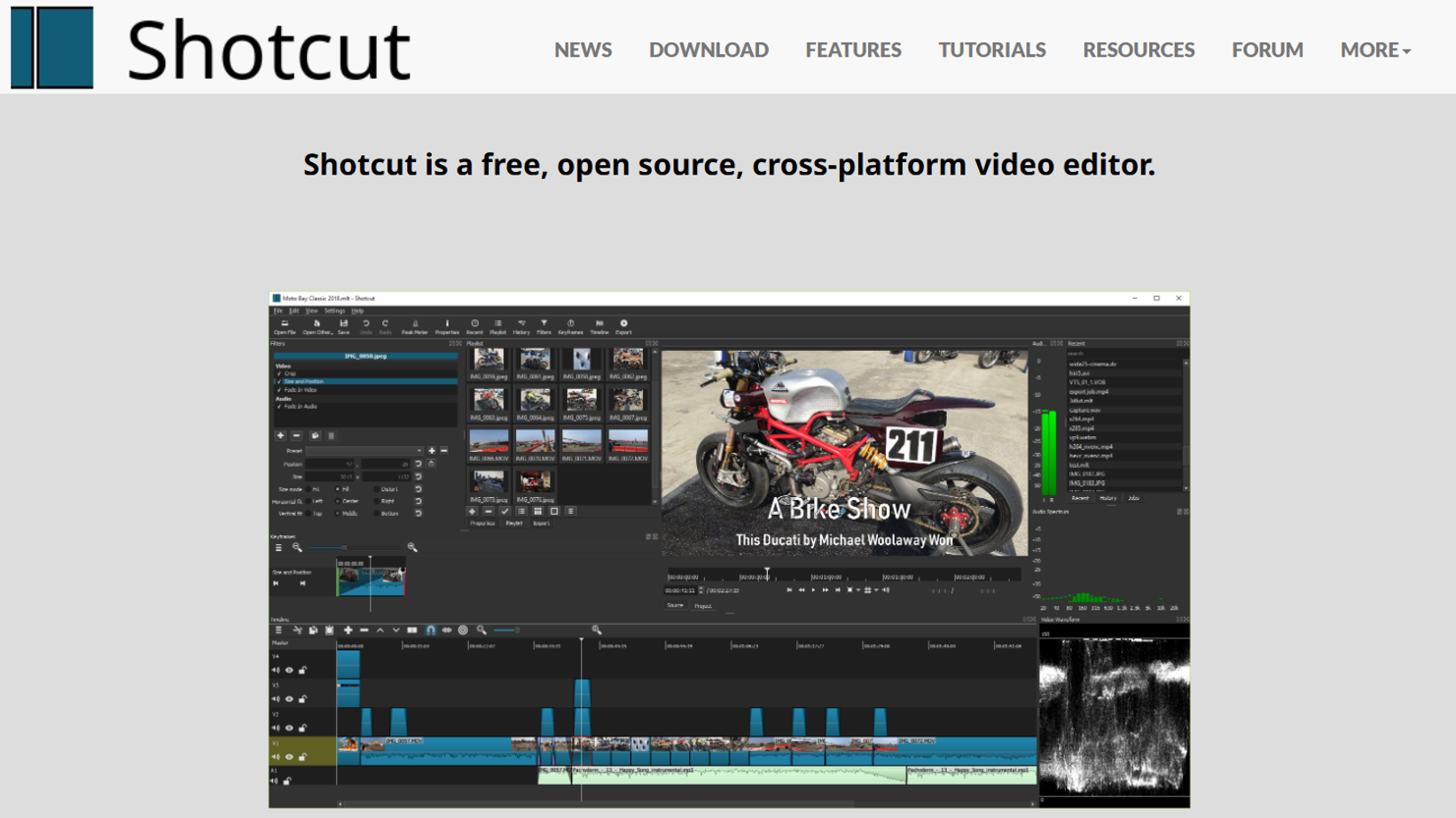1456x818 pixels.
Task: Click the Shotcut logo
Action: 210,48
